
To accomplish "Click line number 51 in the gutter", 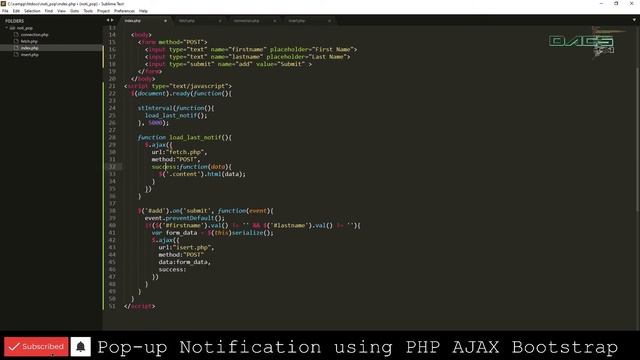I will click(x=112, y=306).
